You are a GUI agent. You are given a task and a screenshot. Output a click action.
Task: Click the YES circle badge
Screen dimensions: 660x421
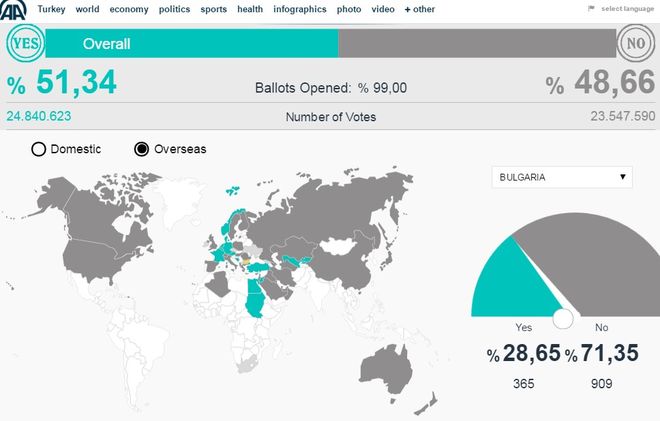23,44
